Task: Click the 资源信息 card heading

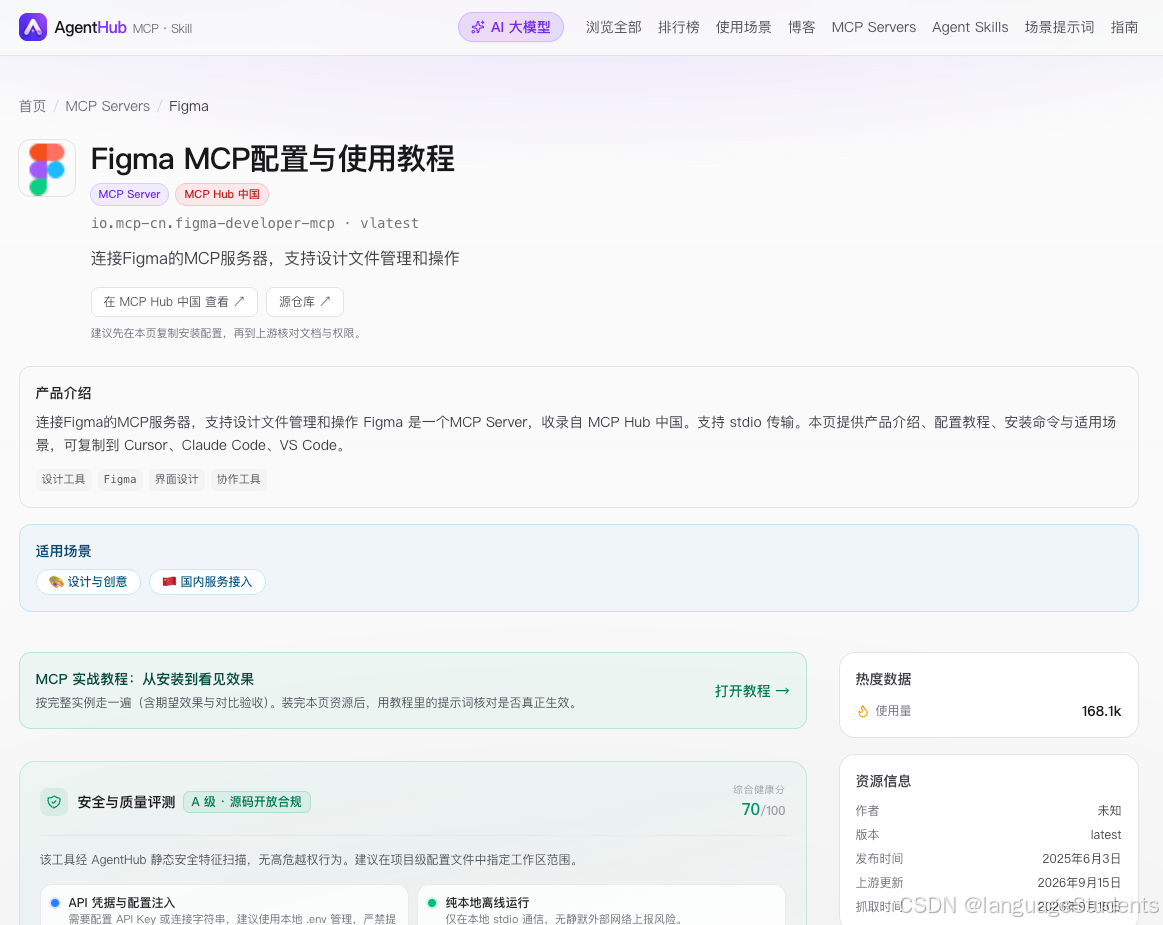Action: (883, 780)
